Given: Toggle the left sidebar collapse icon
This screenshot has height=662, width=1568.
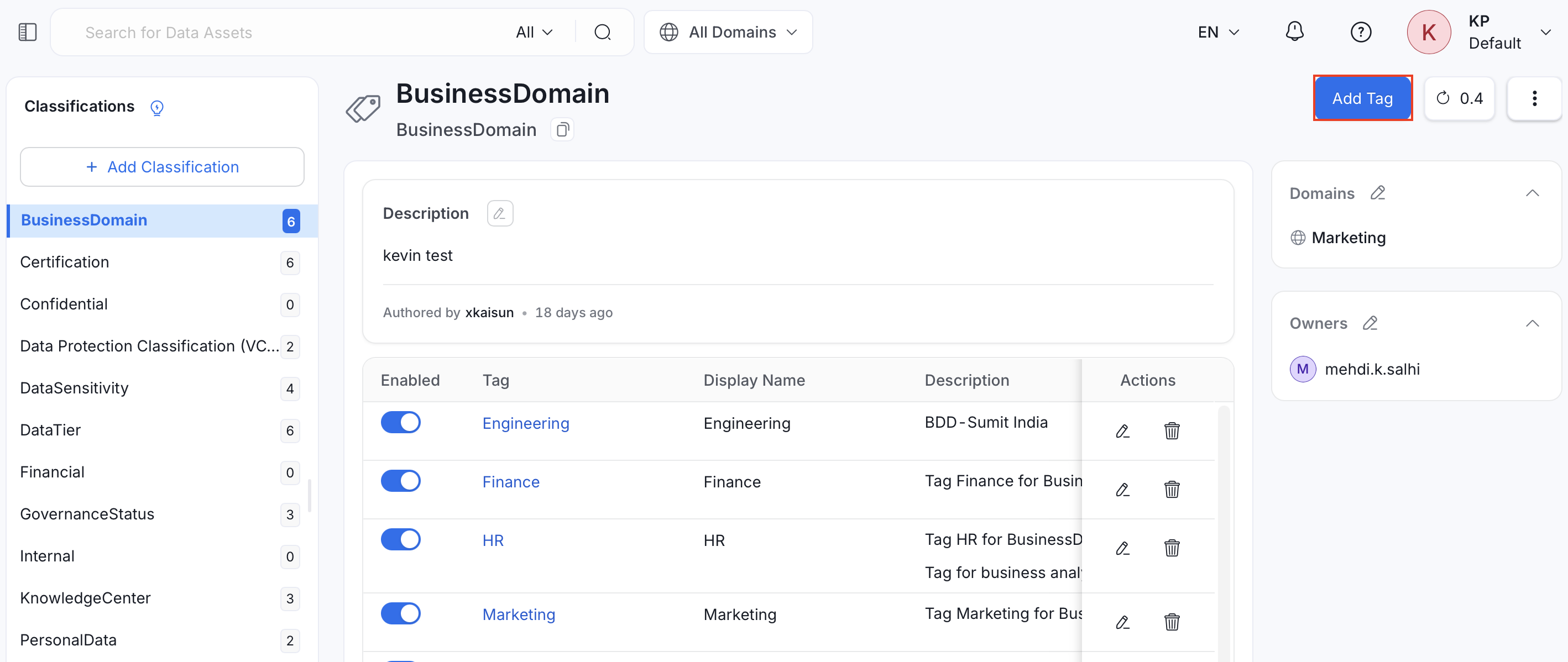Looking at the screenshot, I should [28, 32].
